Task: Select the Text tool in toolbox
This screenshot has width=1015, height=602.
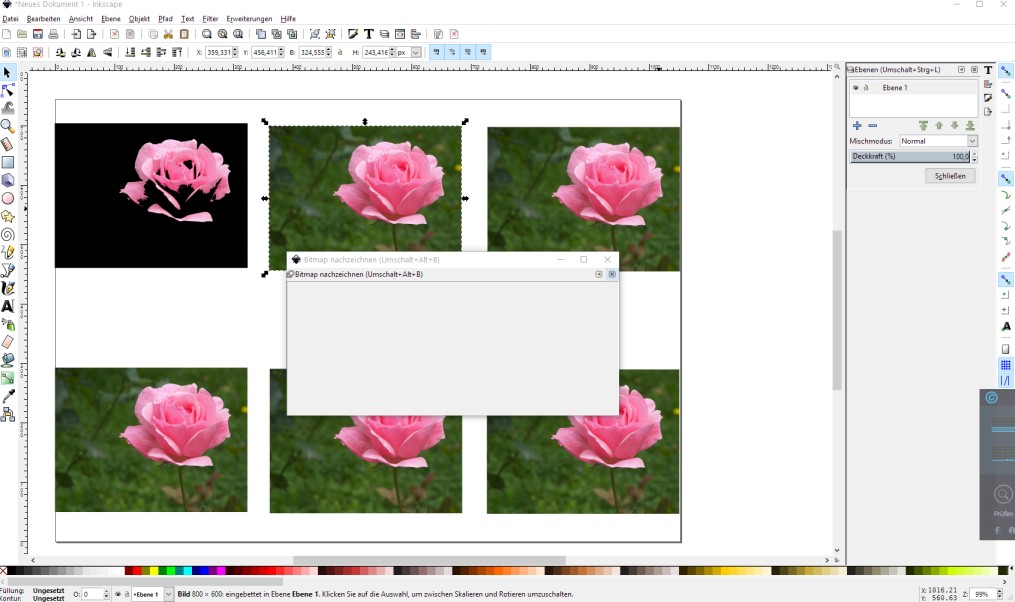Action: [8, 306]
